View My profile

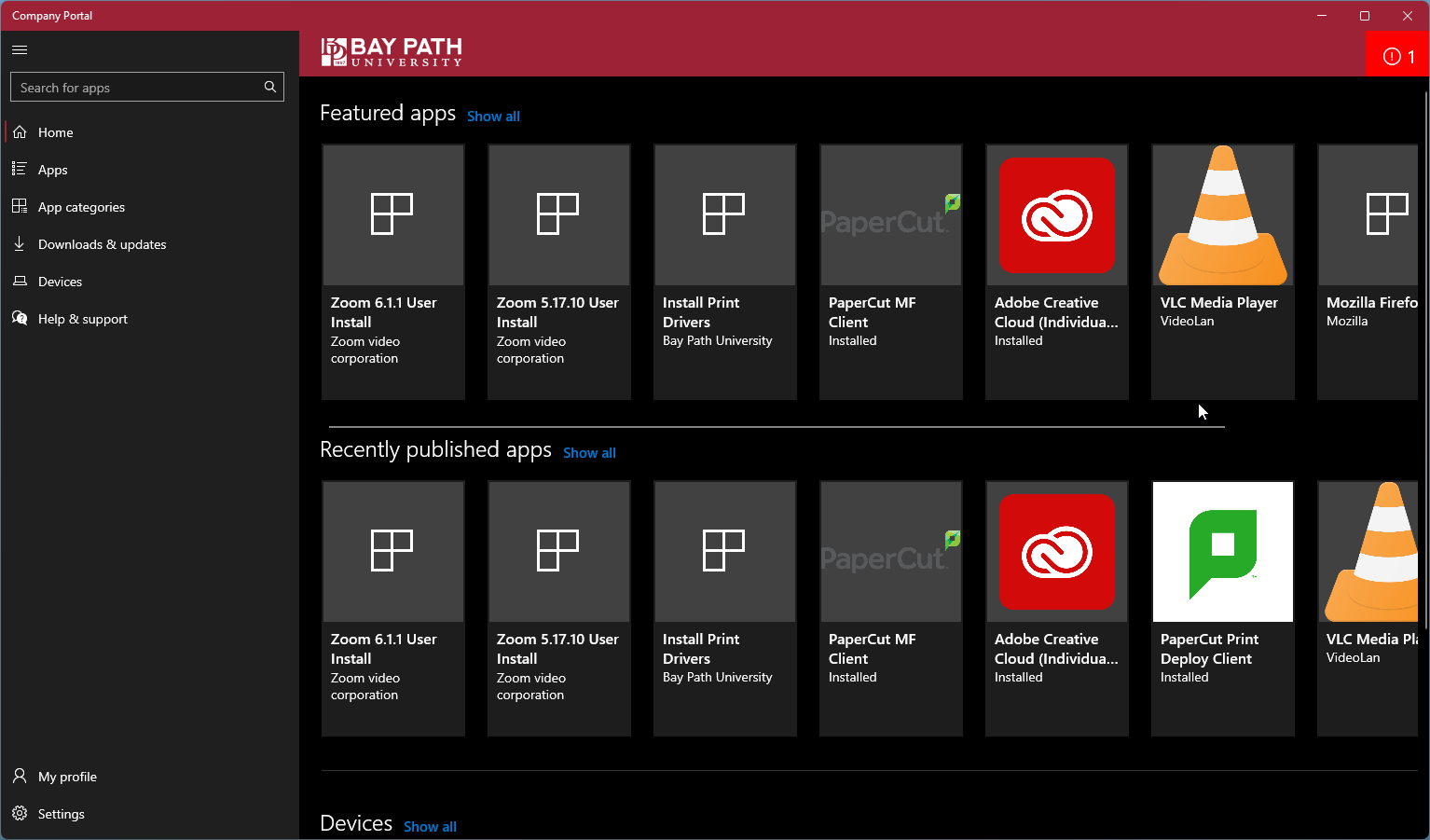click(x=19, y=776)
